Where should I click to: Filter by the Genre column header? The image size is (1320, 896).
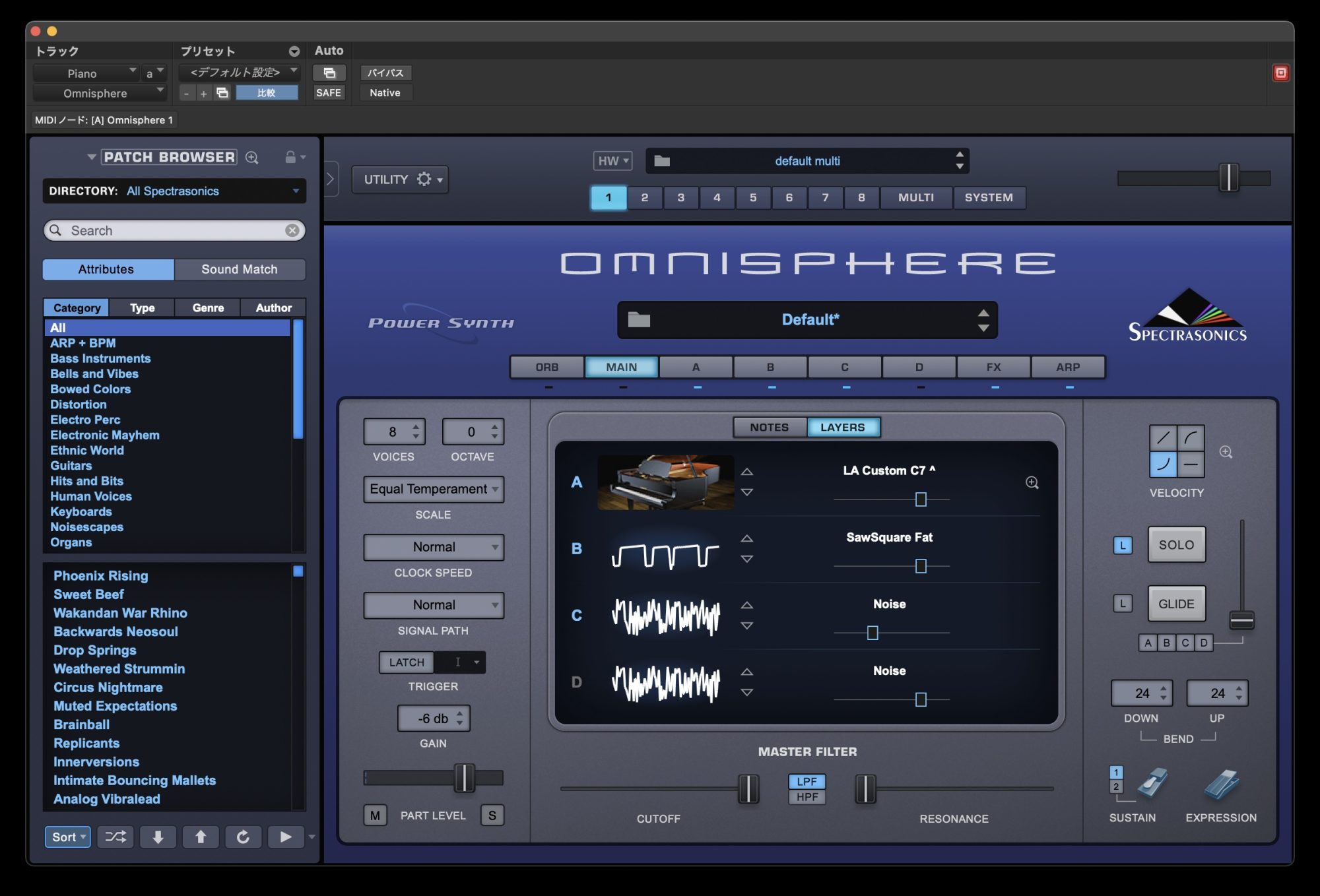208,307
